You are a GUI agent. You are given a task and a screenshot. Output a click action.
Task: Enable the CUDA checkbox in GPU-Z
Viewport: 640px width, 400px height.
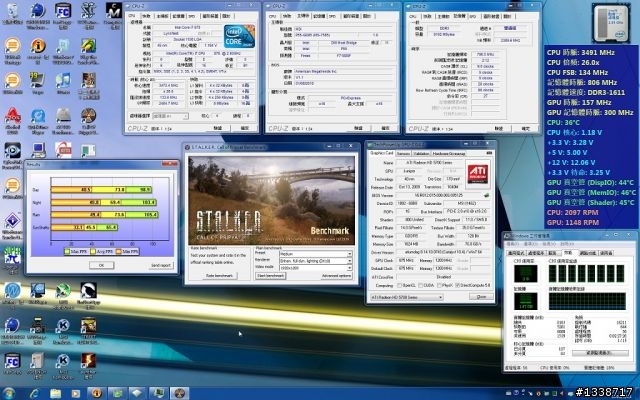coord(420,285)
